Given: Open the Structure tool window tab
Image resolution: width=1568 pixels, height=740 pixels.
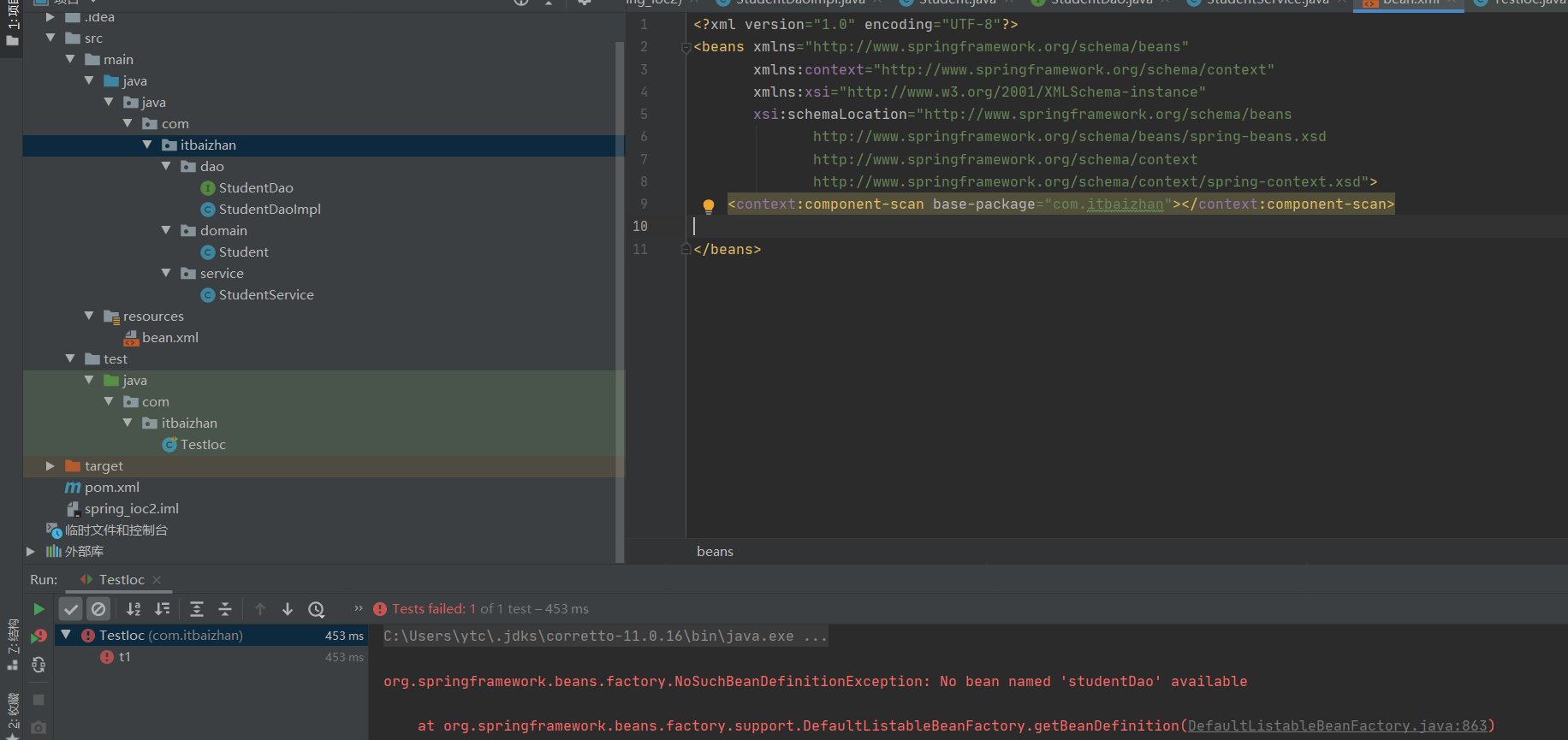Looking at the screenshot, I should click(x=12, y=646).
